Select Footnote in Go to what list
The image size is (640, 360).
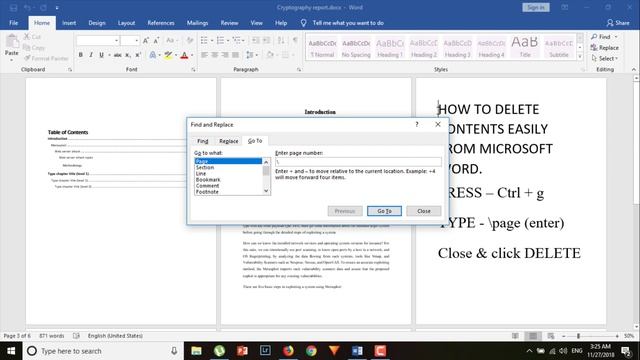click(x=228, y=192)
